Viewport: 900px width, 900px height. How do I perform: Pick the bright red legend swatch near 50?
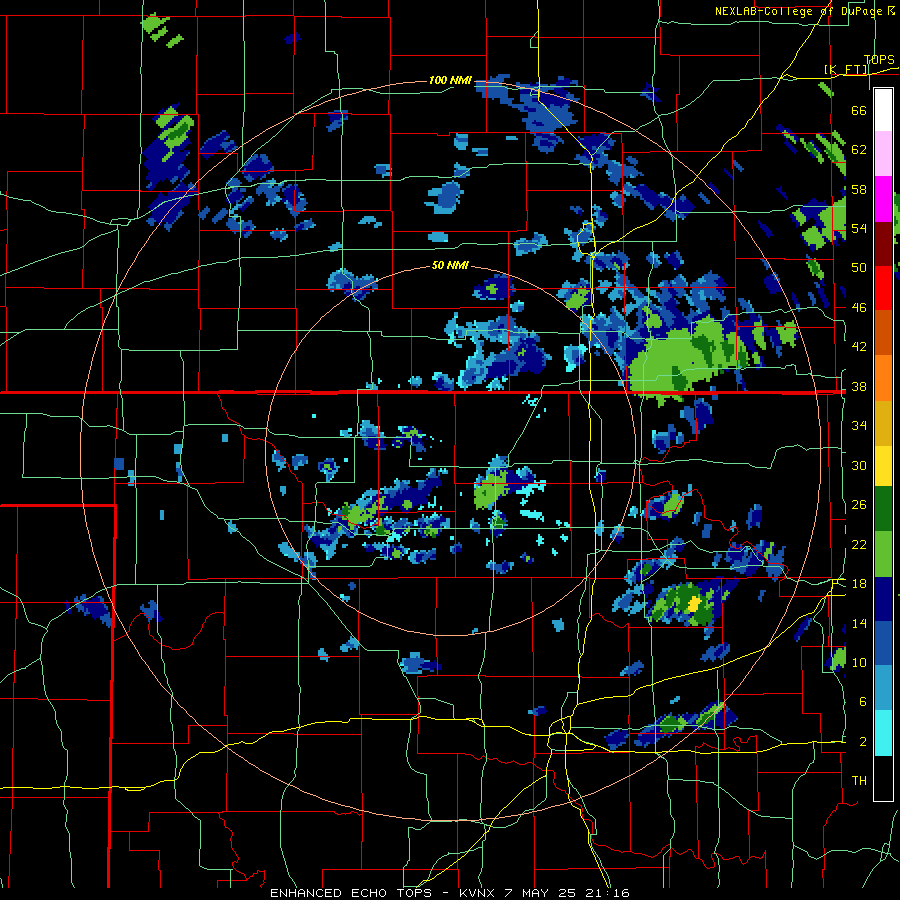click(x=883, y=288)
